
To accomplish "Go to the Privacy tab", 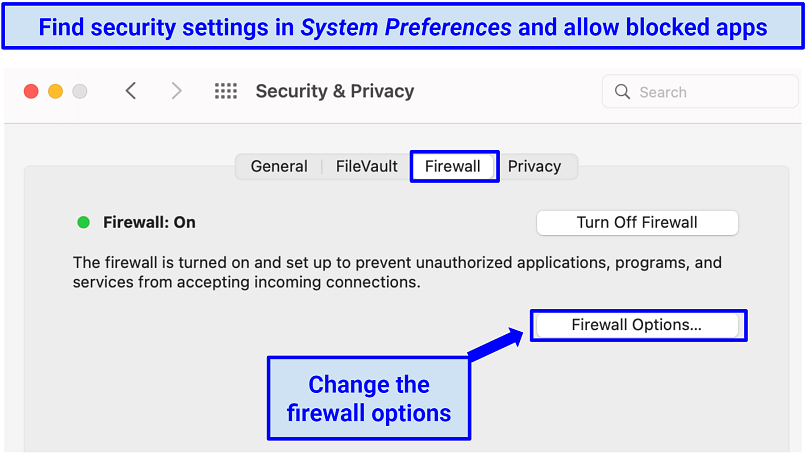I will [x=534, y=166].
